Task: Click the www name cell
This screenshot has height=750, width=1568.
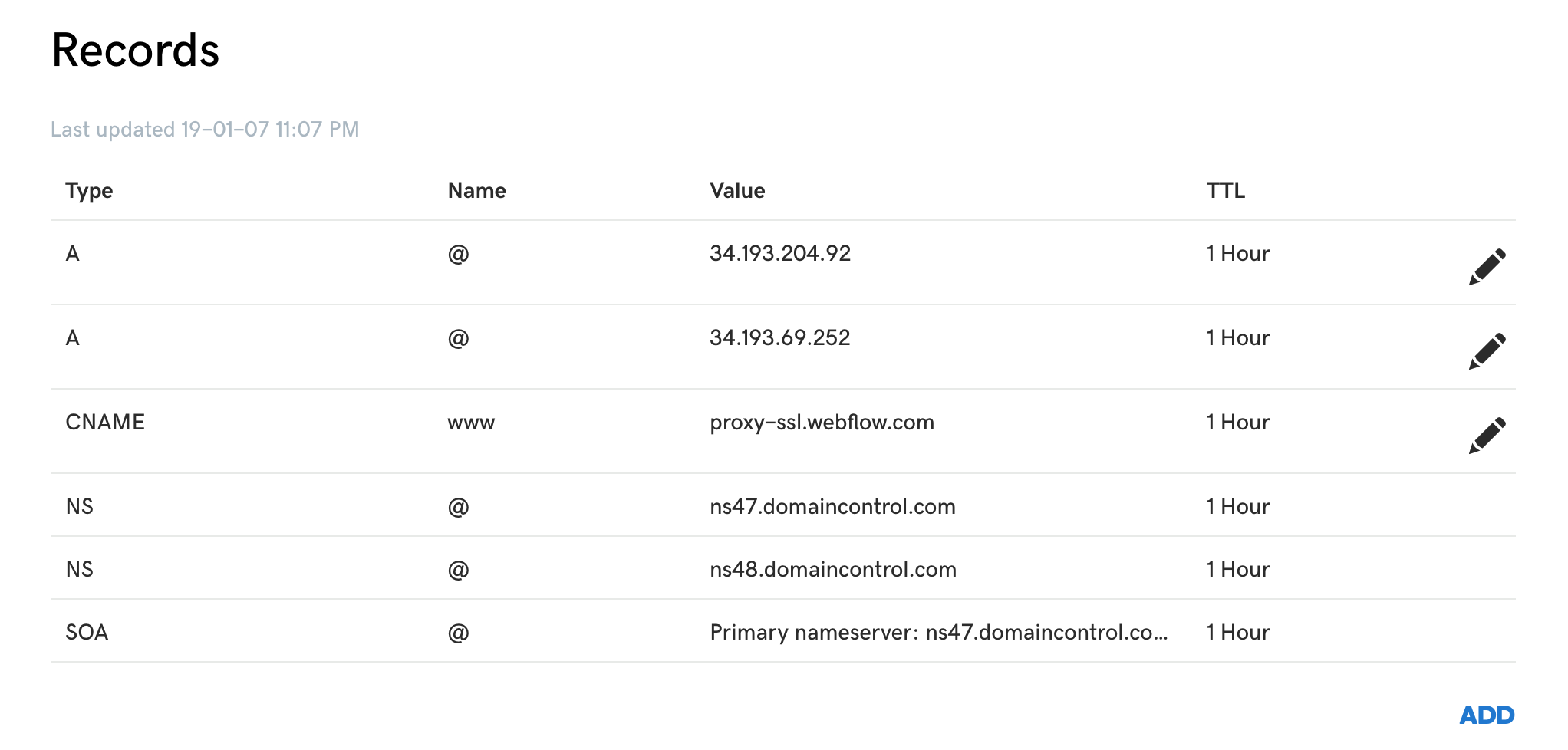Action: click(x=471, y=423)
